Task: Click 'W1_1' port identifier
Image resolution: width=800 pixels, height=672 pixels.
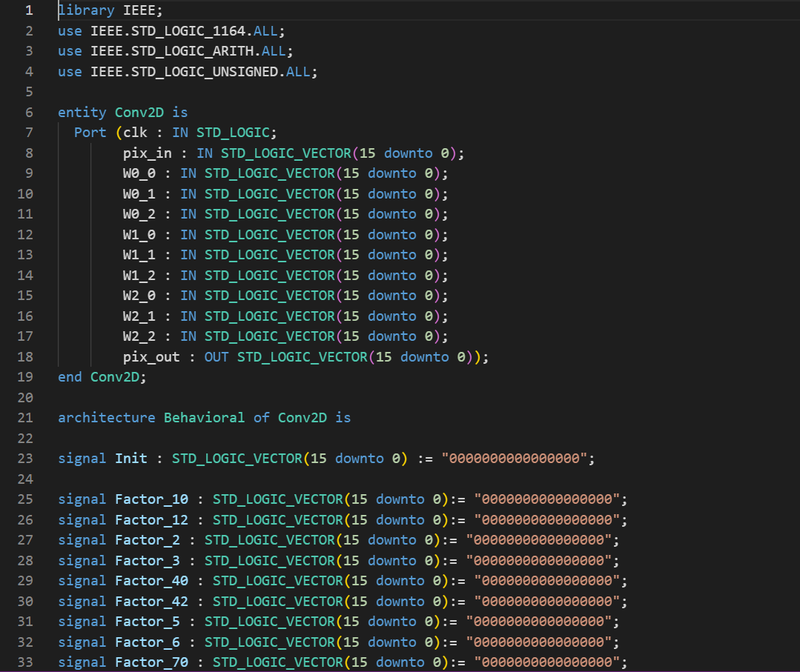Action: (x=139, y=255)
